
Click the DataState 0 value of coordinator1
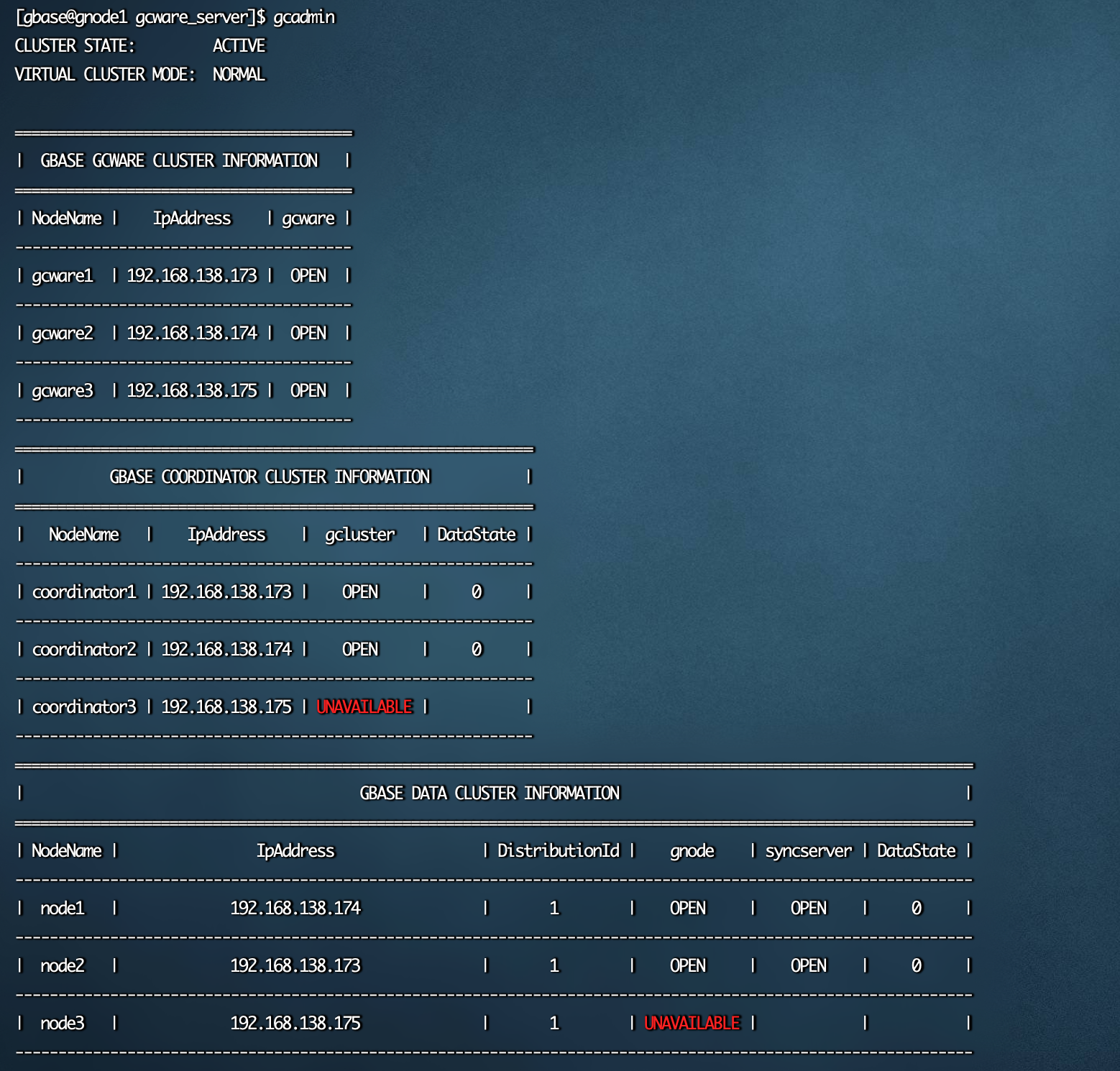477,592
